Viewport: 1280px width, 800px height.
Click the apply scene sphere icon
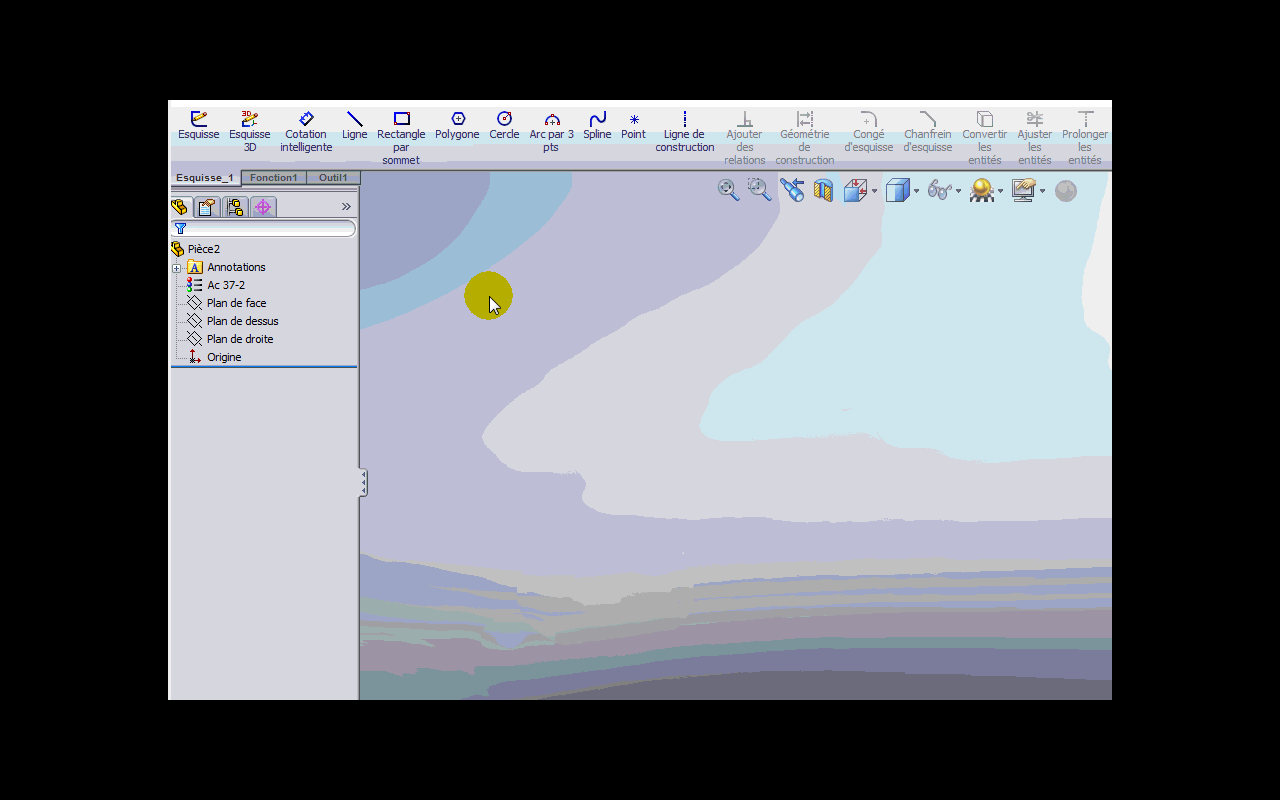tap(981, 191)
